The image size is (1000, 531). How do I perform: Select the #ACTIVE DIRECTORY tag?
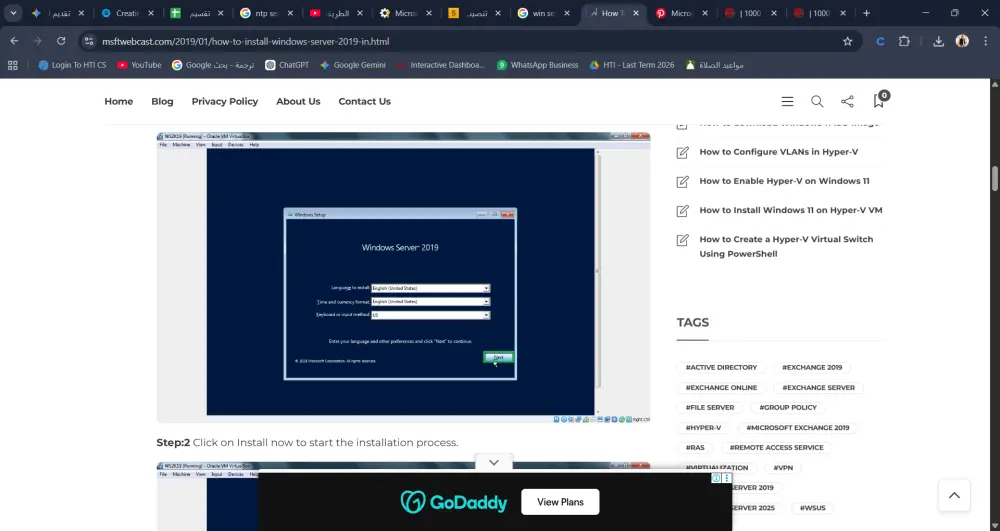(x=721, y=367)
